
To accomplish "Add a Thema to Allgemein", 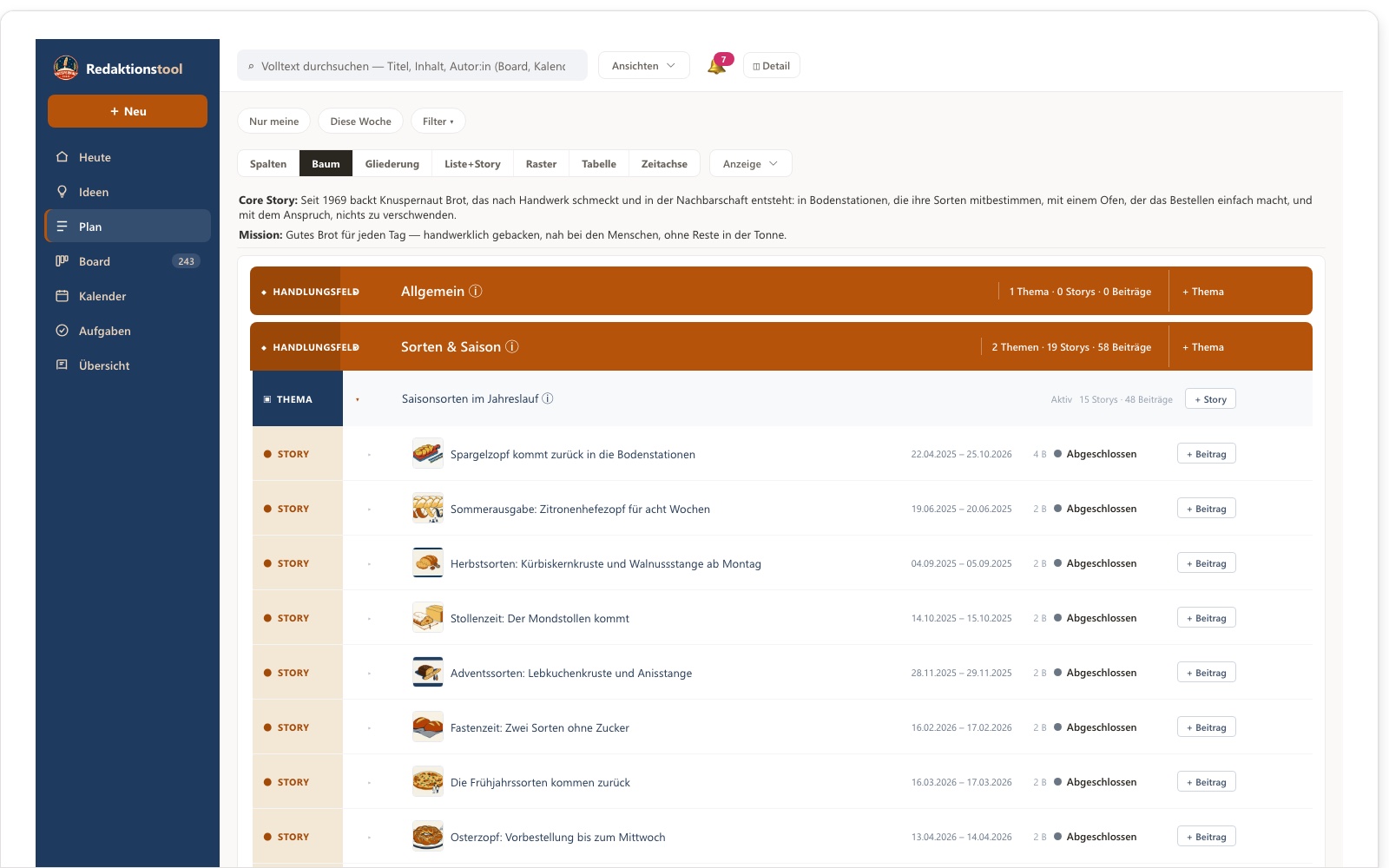I will [x=1203, y=292].
